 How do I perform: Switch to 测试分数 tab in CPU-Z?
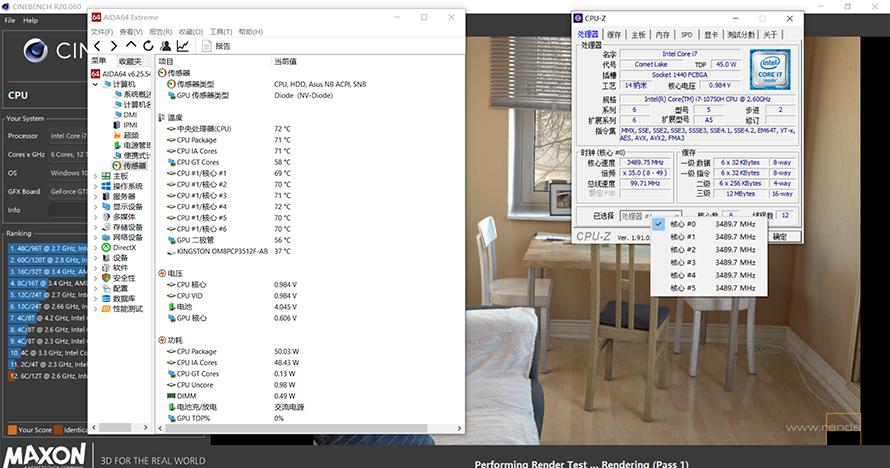741,35
